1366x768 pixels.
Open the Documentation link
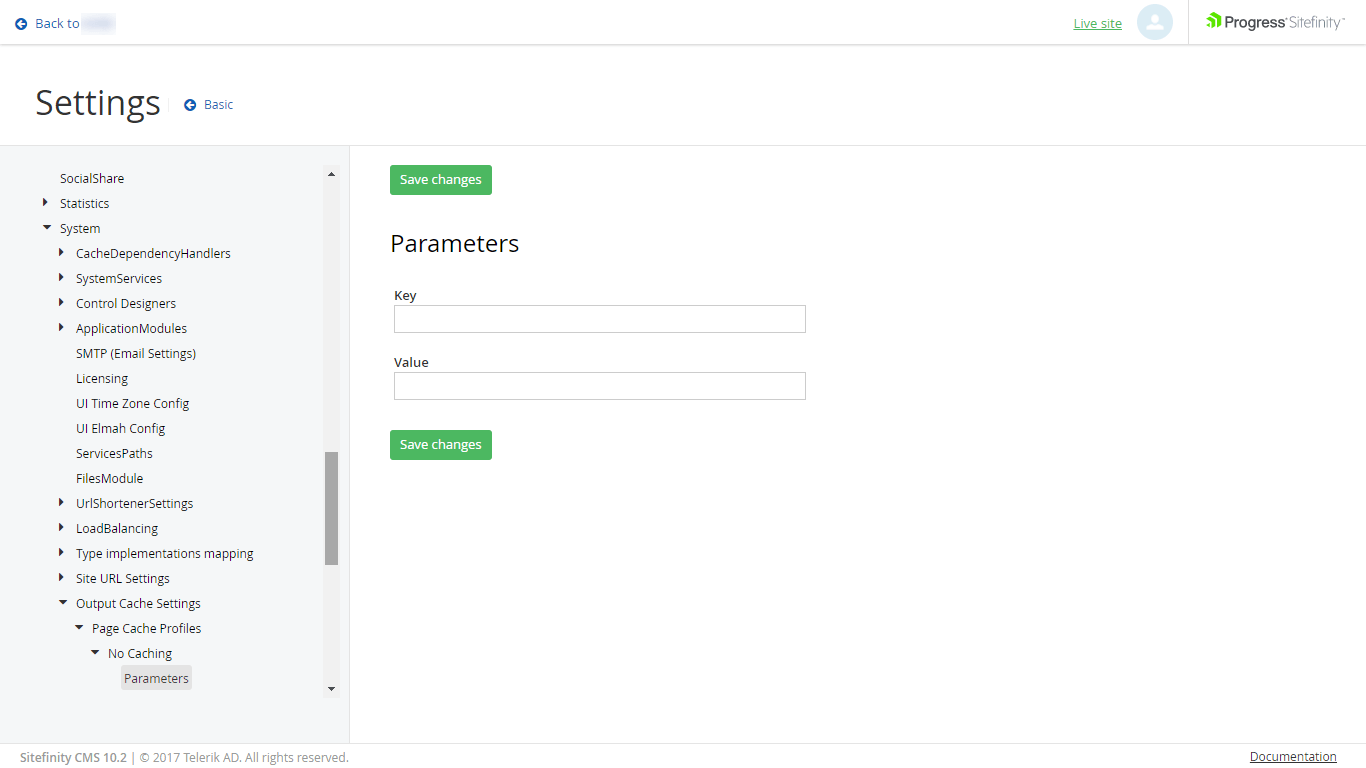[x=1292, y=756]
